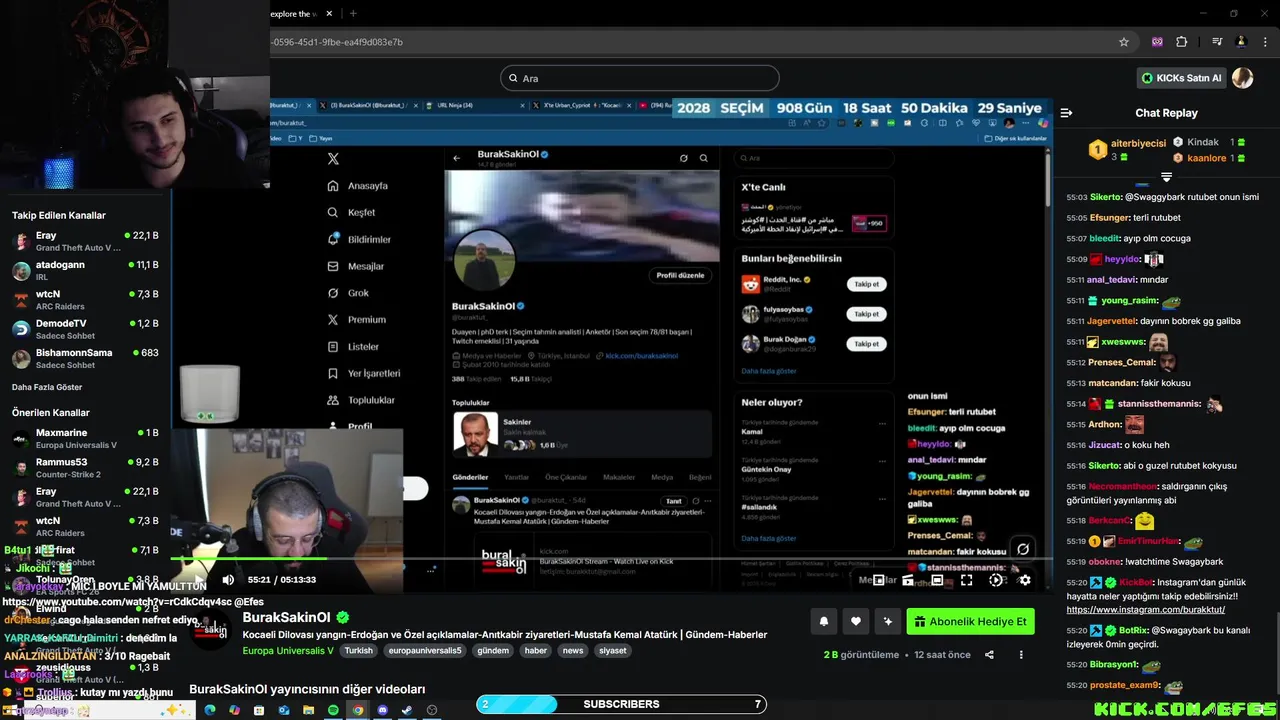Click KICKs Satın Al button
The width and height of the screenshot is (1280, 720).
click(1182, 78)
